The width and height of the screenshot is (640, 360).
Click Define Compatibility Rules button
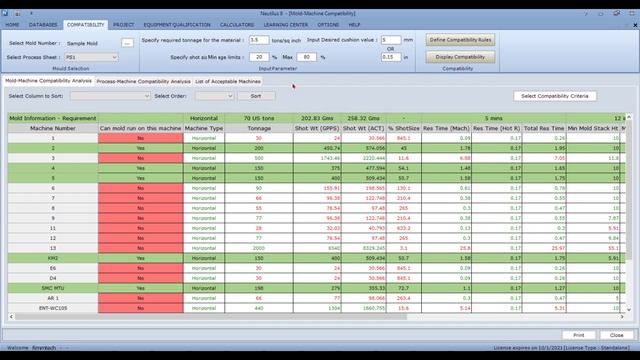click(x=460, y=40)
